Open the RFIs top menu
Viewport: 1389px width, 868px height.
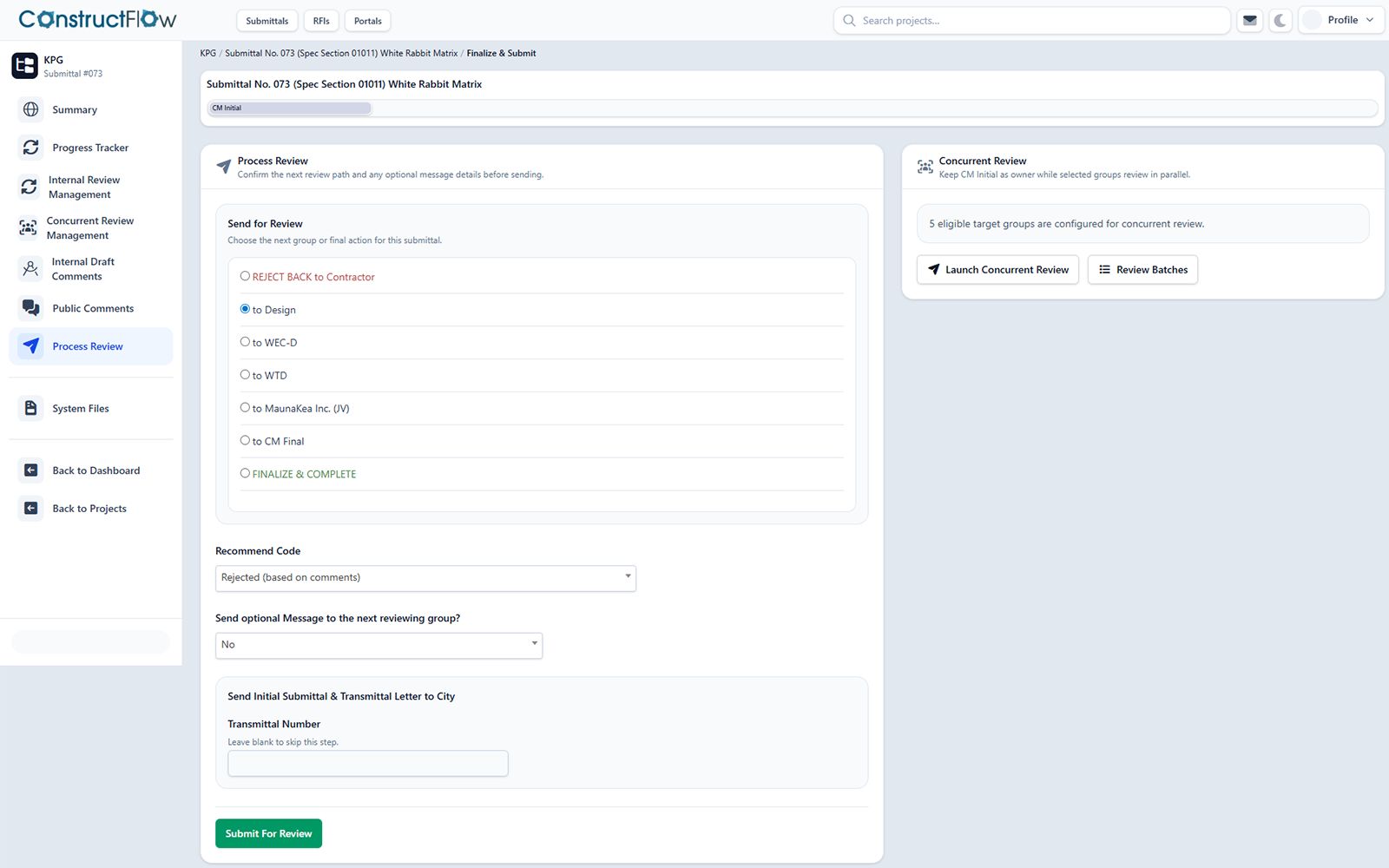[321, 21]
